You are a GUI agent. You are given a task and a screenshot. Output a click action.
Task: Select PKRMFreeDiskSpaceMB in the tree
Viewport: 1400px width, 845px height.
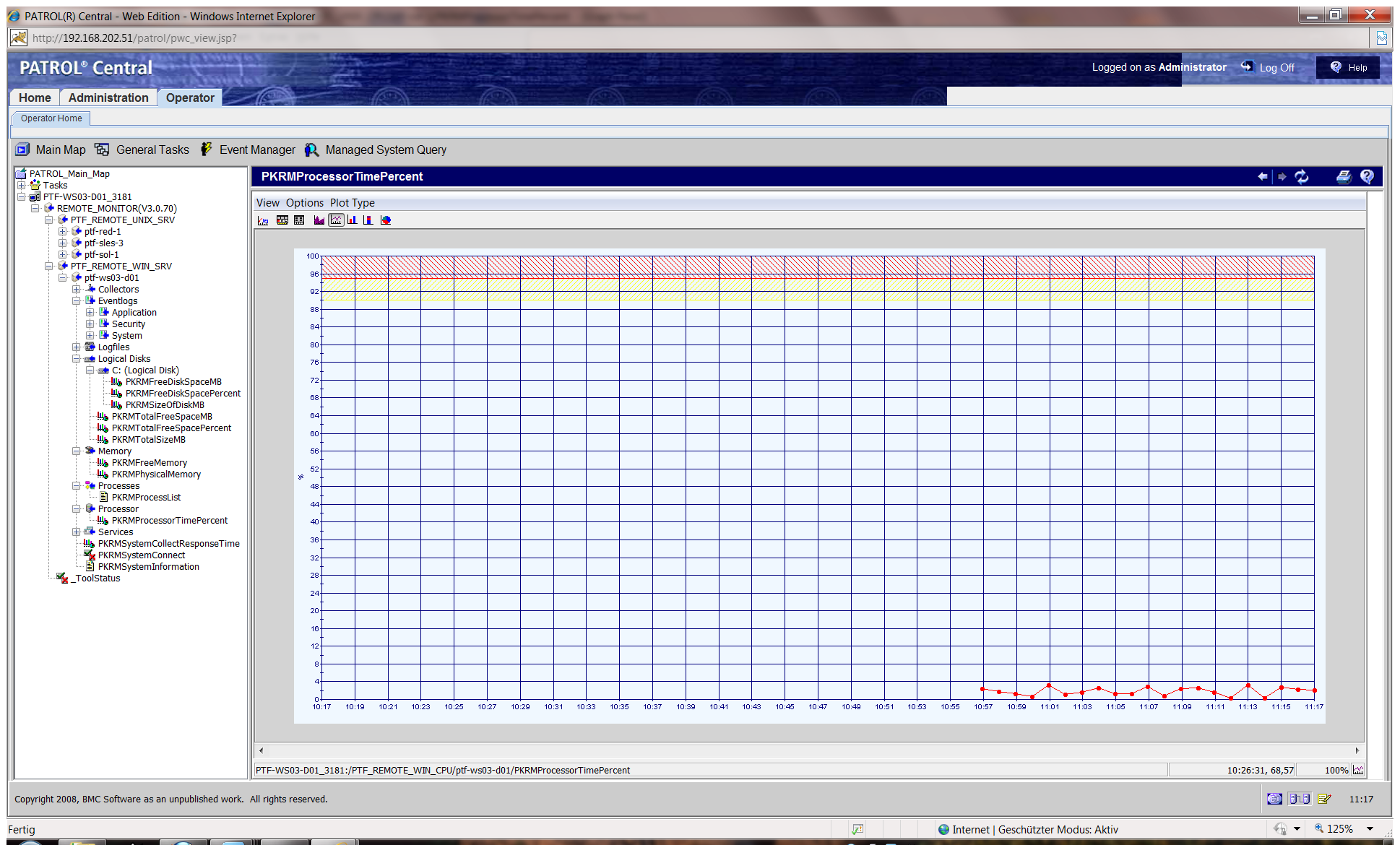(173, 382)
